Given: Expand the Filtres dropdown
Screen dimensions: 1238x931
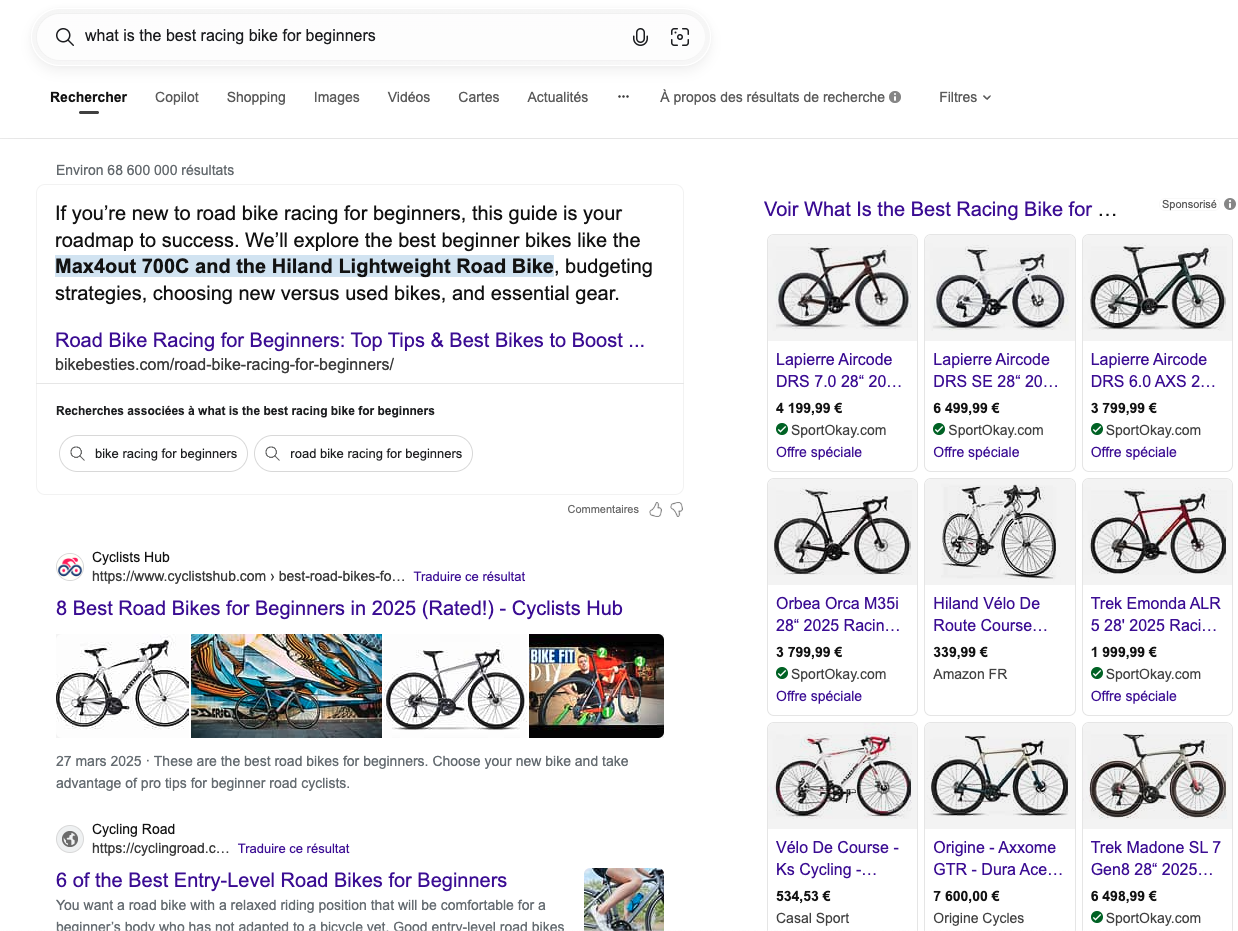Looking at the screenshot, I should pos(965,97).
